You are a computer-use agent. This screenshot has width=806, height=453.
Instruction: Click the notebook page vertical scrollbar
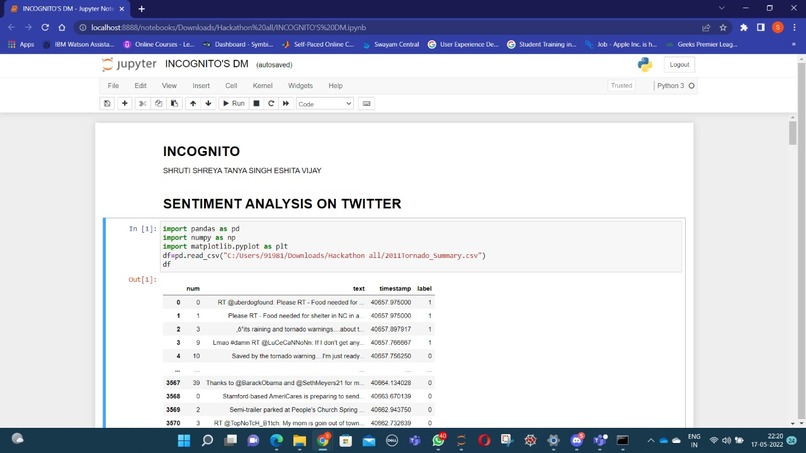(x=792, y=134)
